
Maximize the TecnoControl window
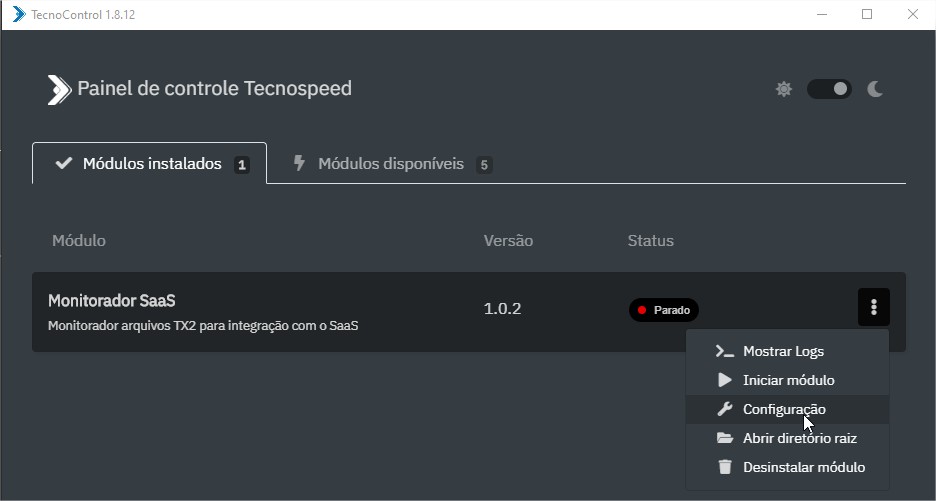[x=867, y=14]
